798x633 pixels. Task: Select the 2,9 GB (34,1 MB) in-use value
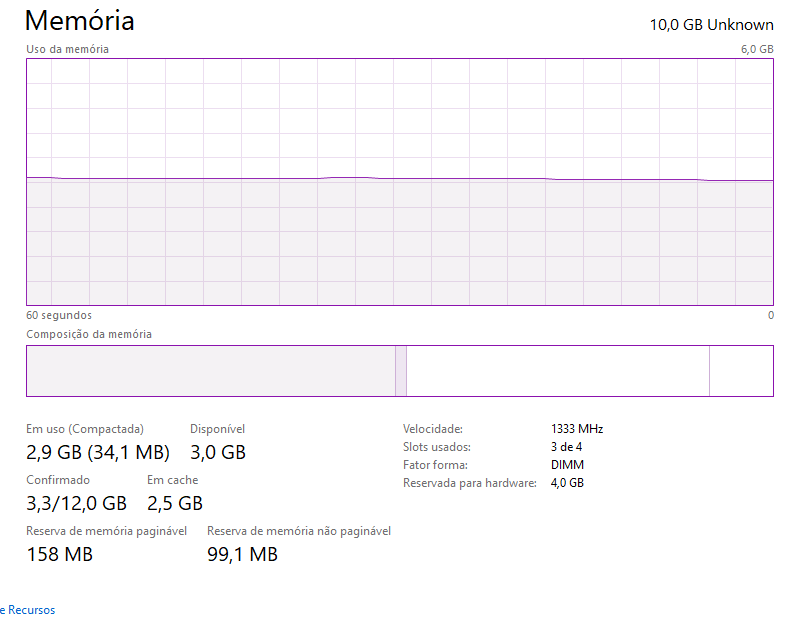98,452
